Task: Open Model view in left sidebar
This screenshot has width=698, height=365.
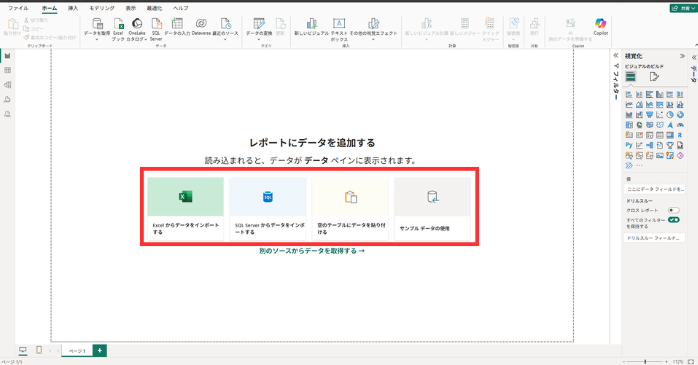Action: [x=8, y=85]
